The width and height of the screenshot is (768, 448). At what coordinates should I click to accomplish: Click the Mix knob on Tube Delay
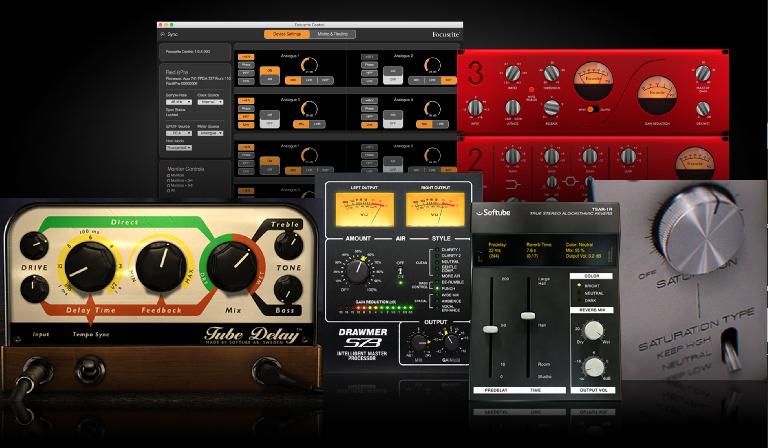232,266
